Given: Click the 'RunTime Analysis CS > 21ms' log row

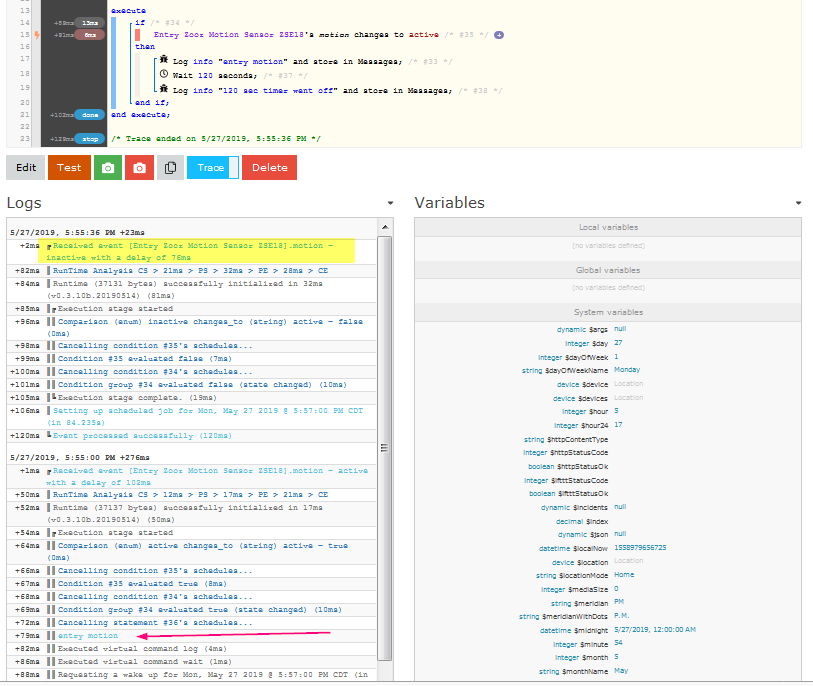Looking at the screenshot, I should tap(190, 271).
